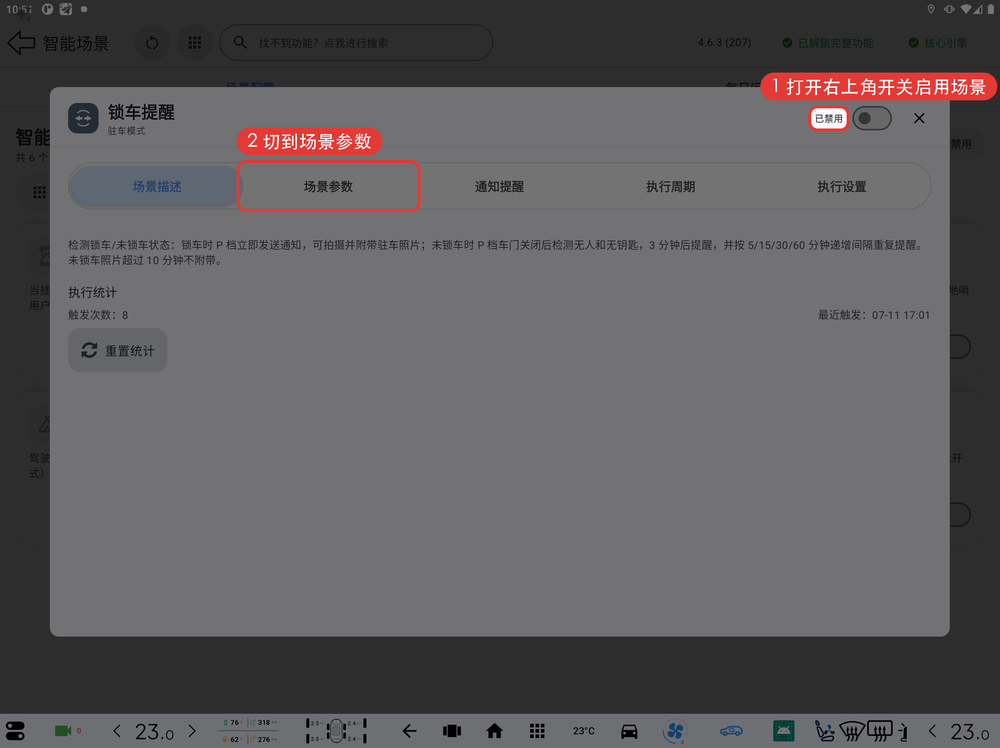Click the left 23.0 temperature value
1000x748 pixels.
(x=154, y=731)
